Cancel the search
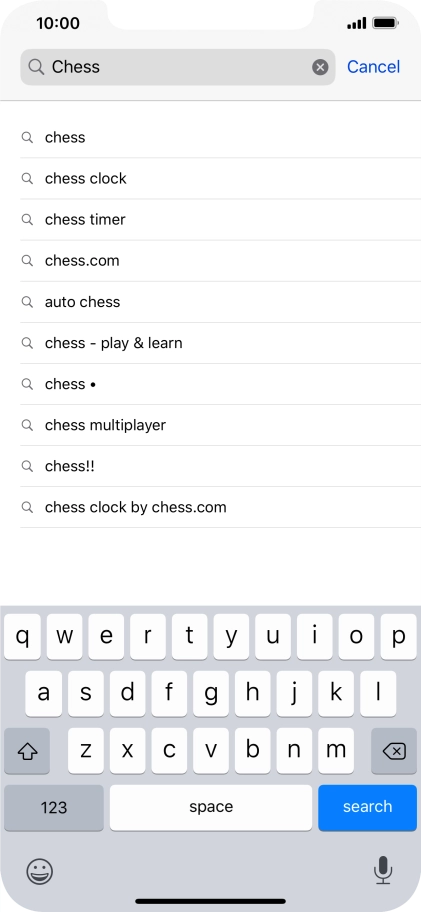The width and height of the screenshot is (421, 912). coord(373,67)
